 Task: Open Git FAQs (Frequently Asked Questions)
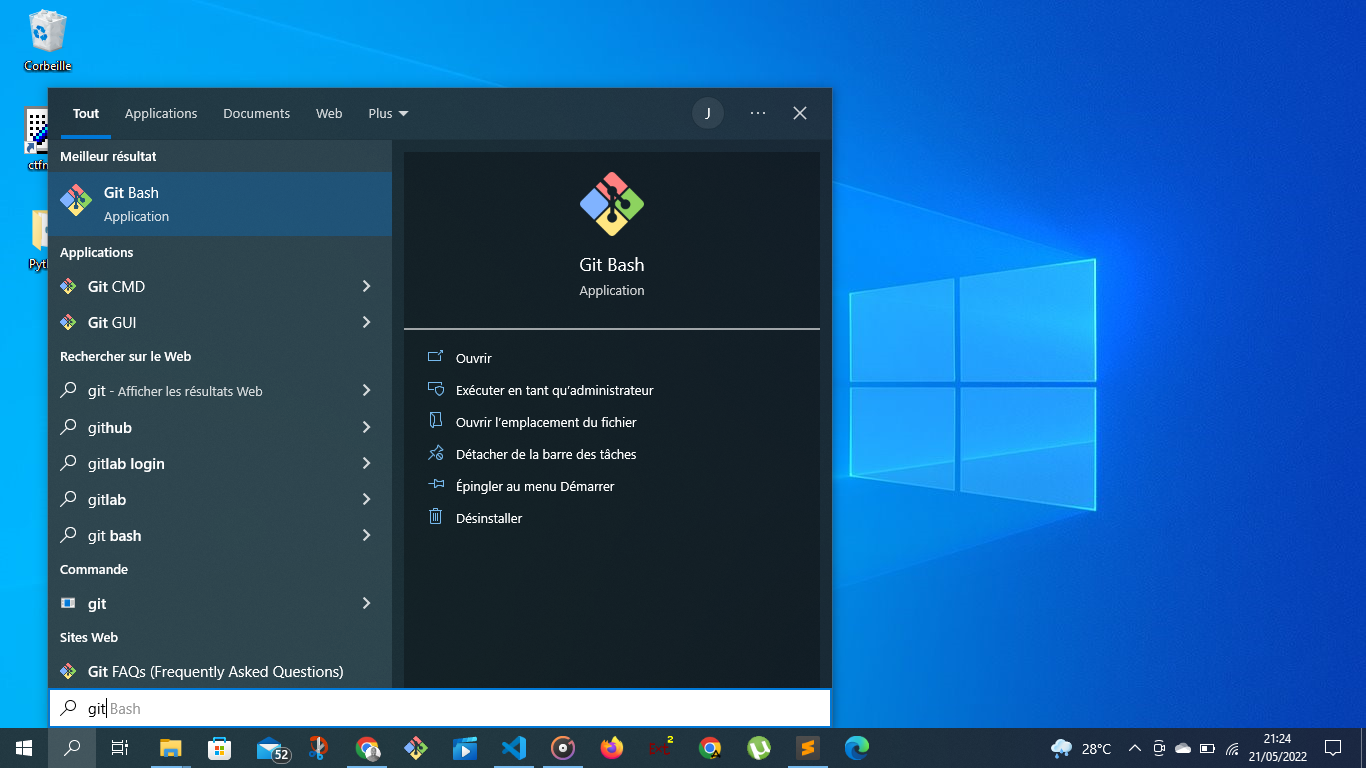[x=215, y=671]
